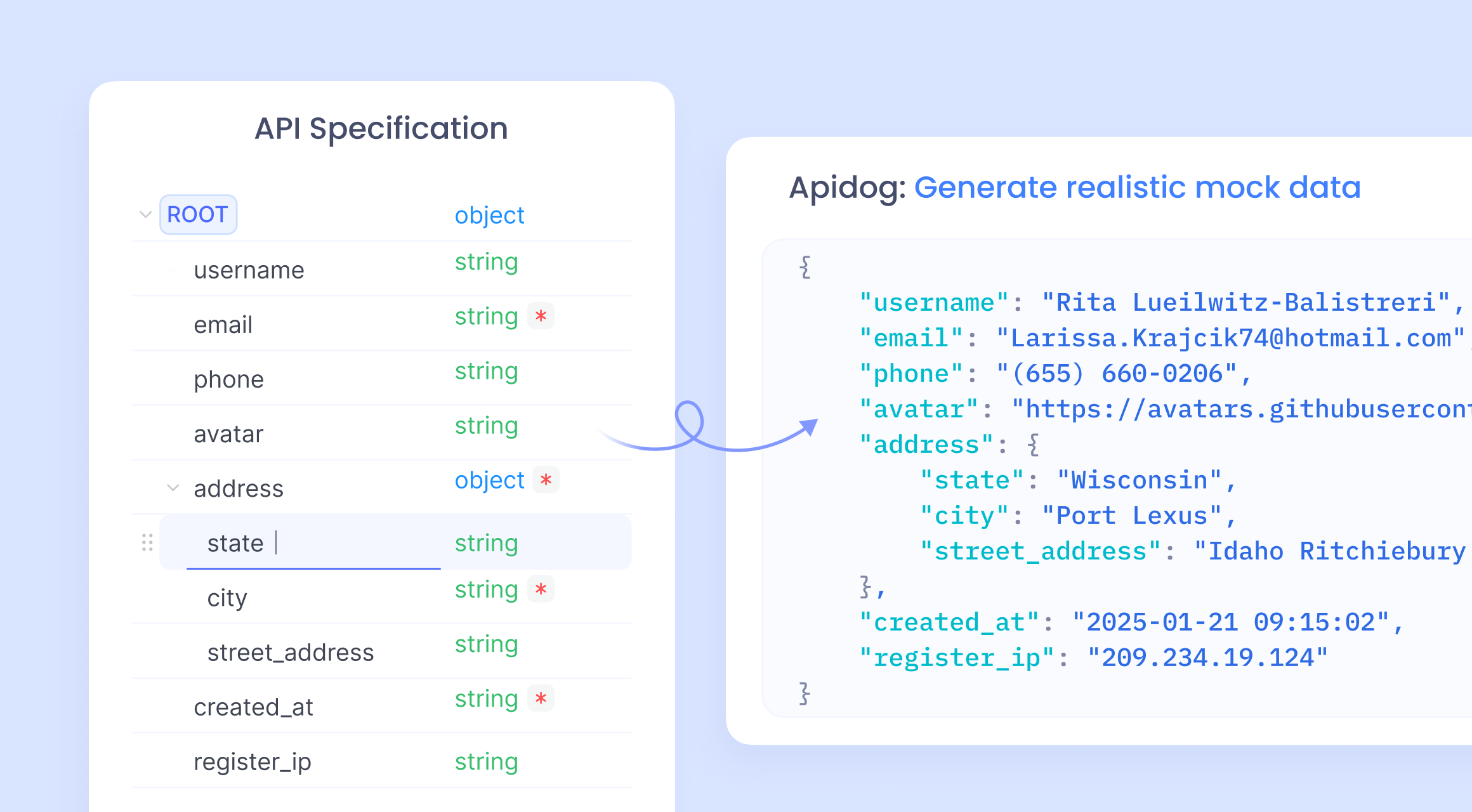Select the avatar field name
Image resolution: width=1472 pixels, height=812 pixels.
tap(228, 434)
